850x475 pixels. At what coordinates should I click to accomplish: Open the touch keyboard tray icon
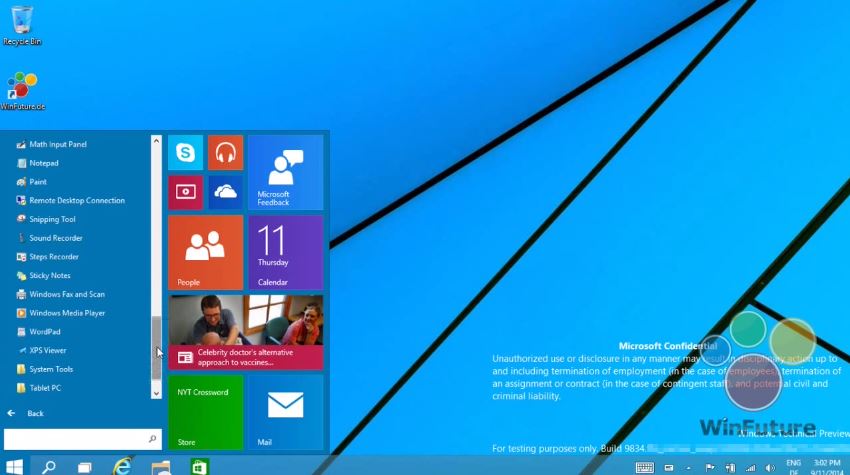(x=645, y=467)
